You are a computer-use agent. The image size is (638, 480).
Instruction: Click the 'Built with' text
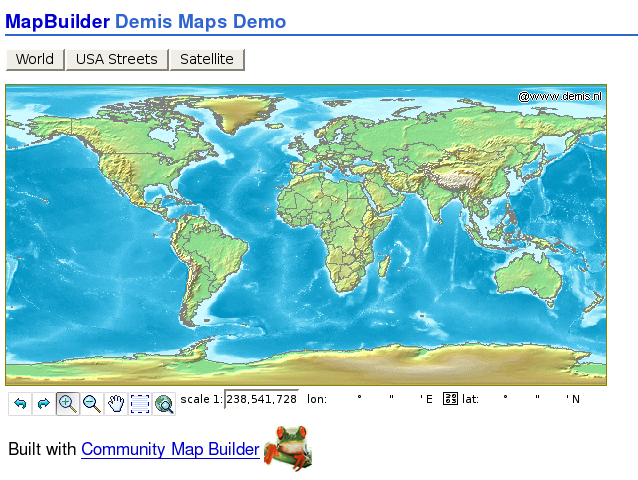click(42, 449)
